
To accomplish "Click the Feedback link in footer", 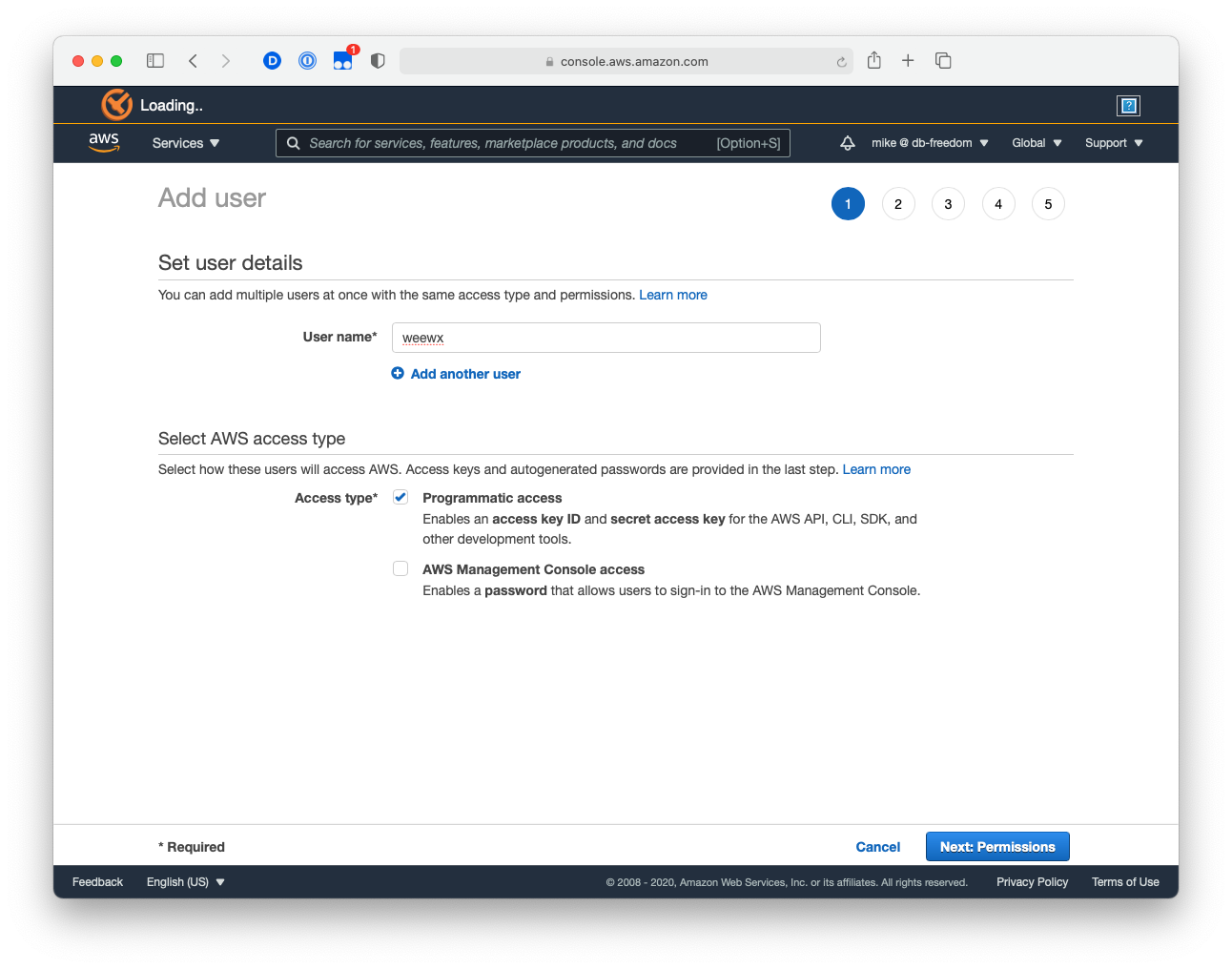I will click(x=97, y=882).
